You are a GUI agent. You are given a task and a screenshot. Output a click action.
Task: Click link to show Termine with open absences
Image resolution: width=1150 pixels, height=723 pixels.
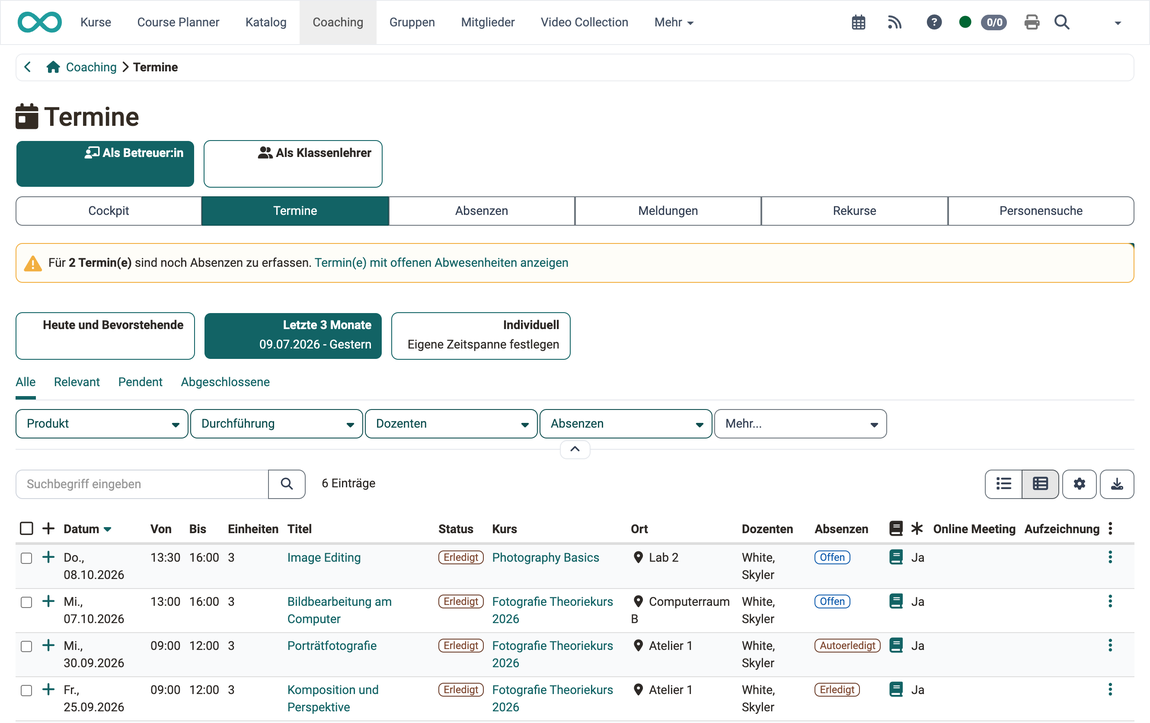442,263
